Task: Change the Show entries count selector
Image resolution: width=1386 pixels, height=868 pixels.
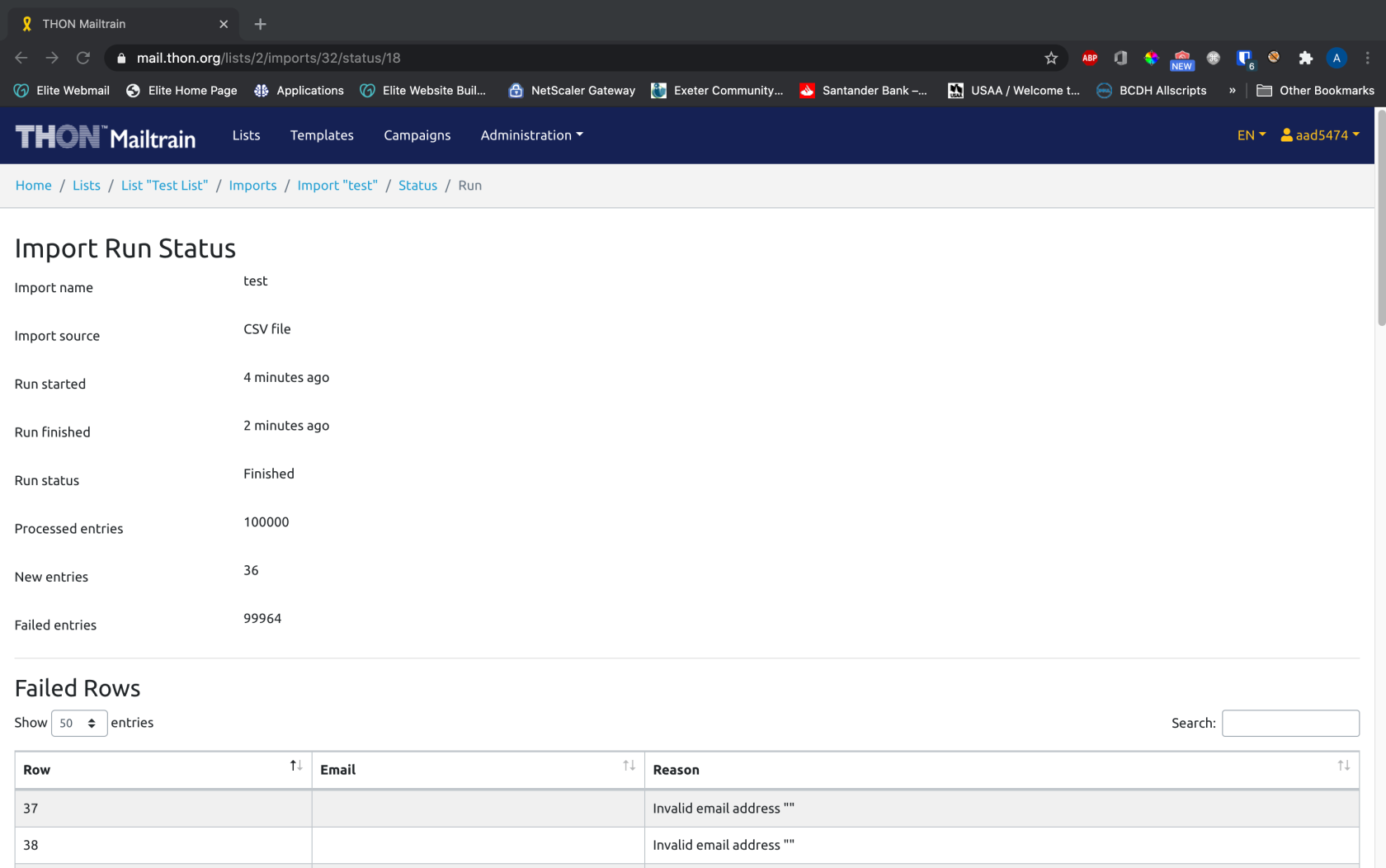Action: click(x=79, y=723)
